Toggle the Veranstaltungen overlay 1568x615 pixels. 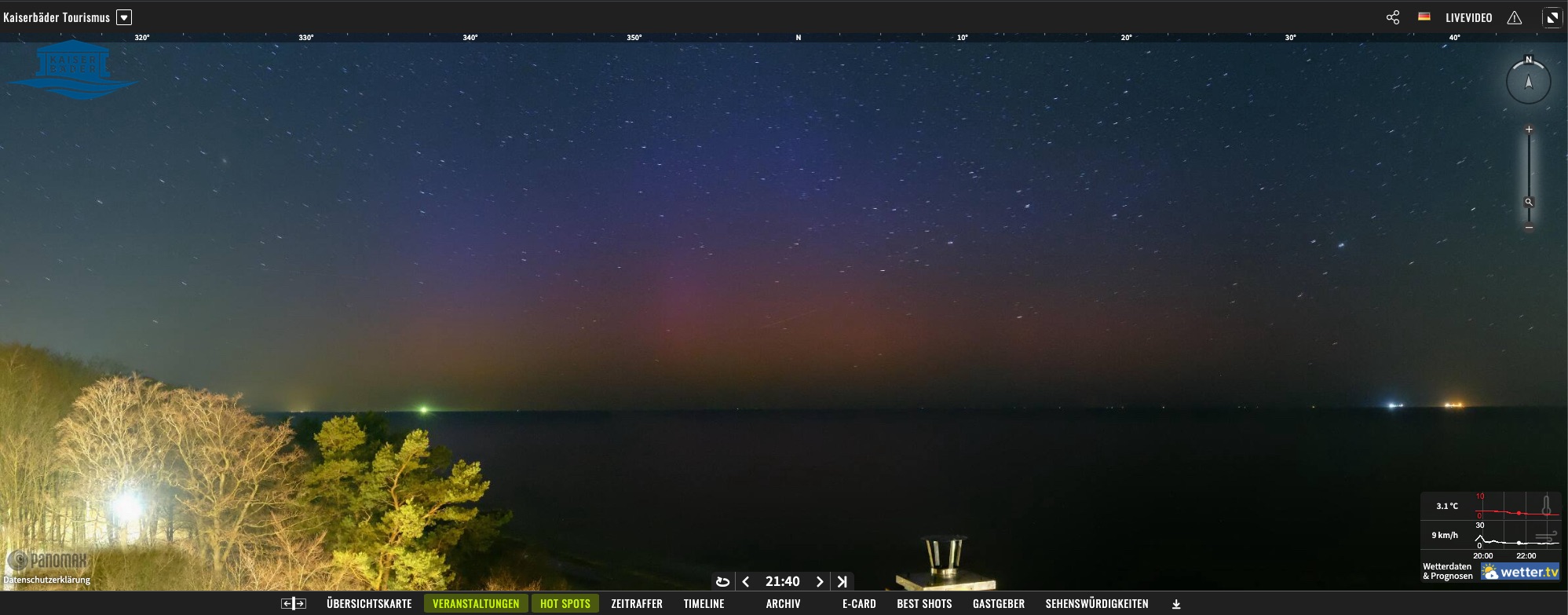coord(475,604)
